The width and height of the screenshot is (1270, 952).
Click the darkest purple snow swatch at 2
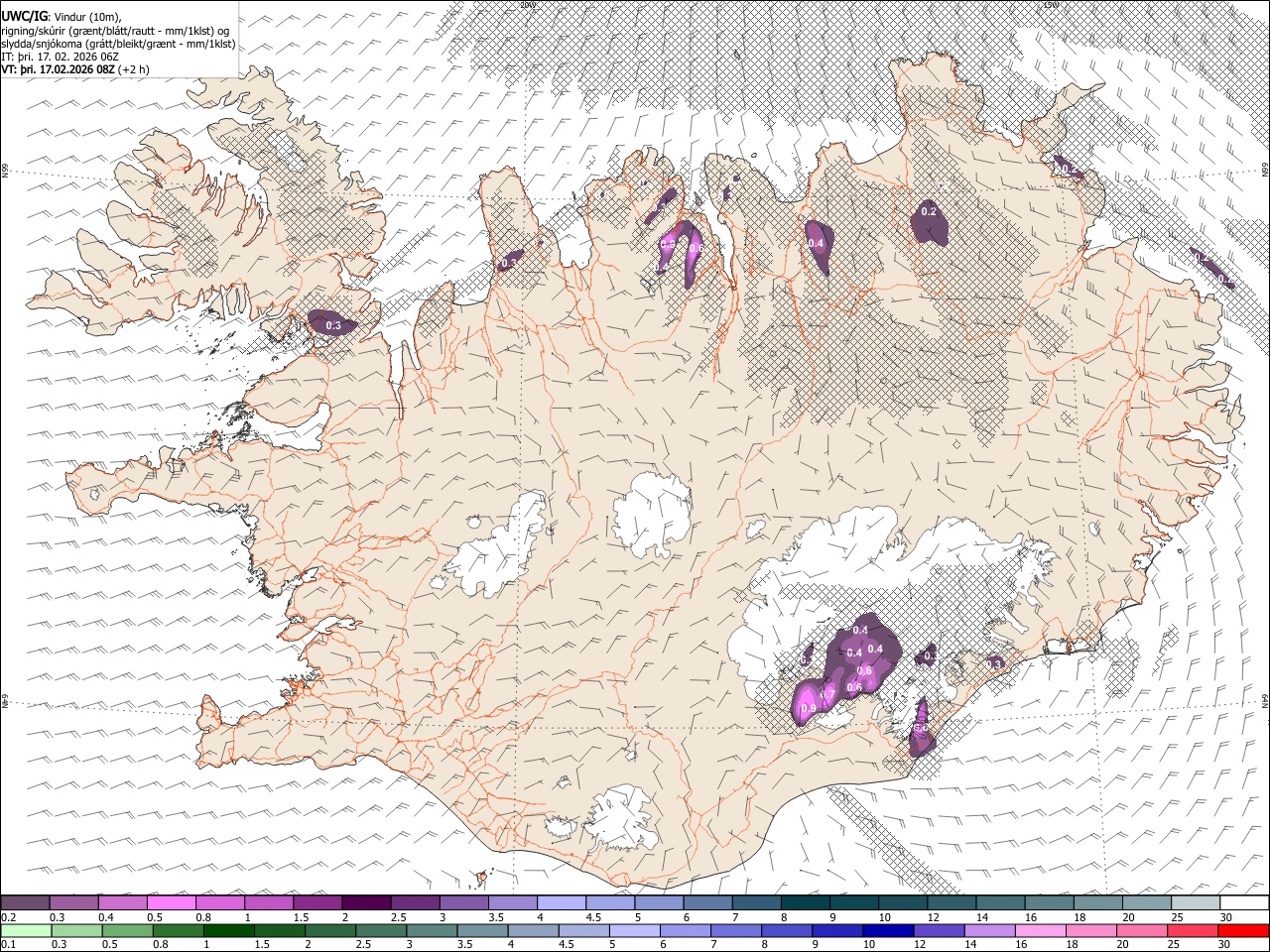[x=366, y=903]
